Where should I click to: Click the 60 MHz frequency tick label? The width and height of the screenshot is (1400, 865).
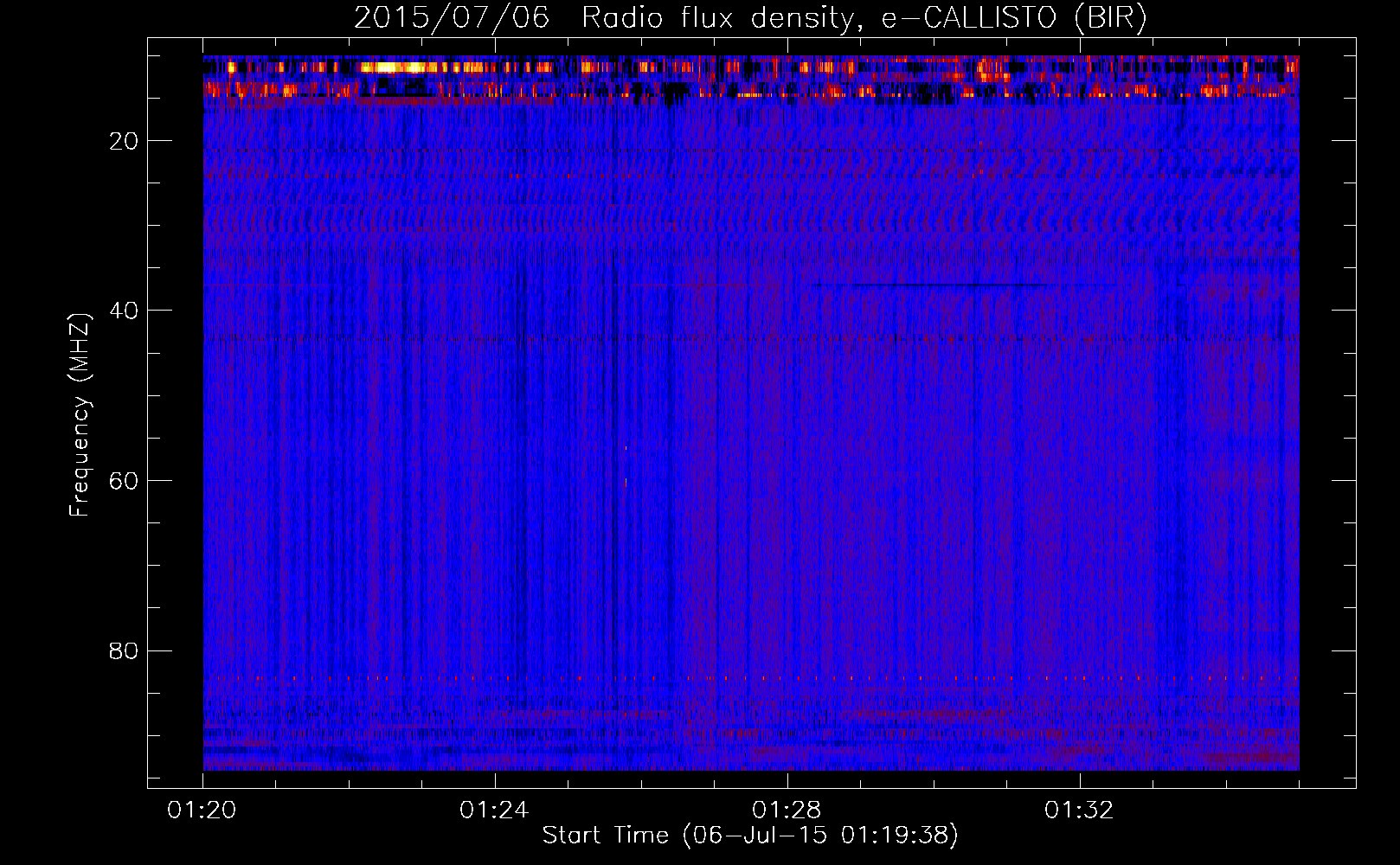point(124,481)
